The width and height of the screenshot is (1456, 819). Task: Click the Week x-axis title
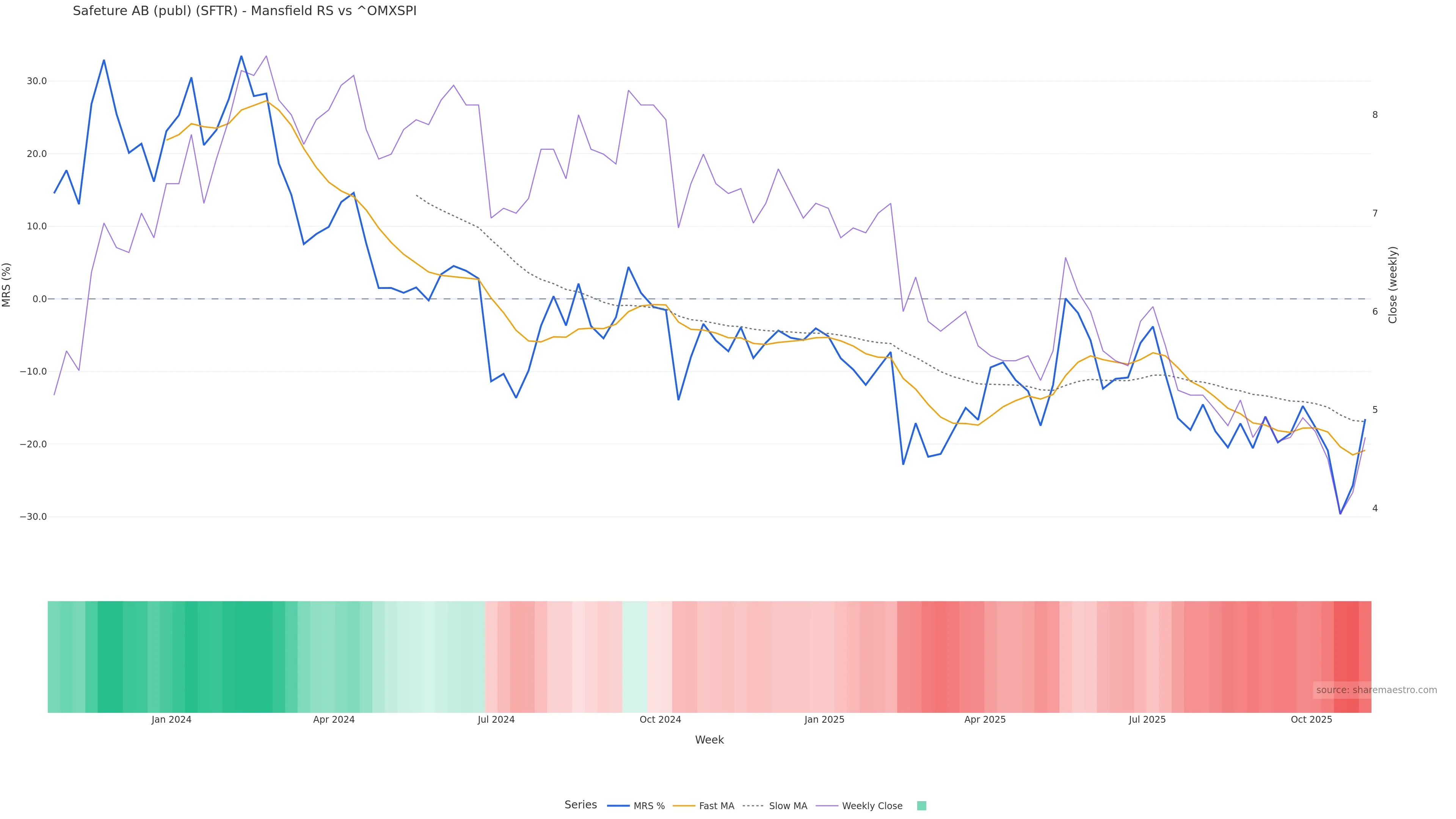pos(709,741)
